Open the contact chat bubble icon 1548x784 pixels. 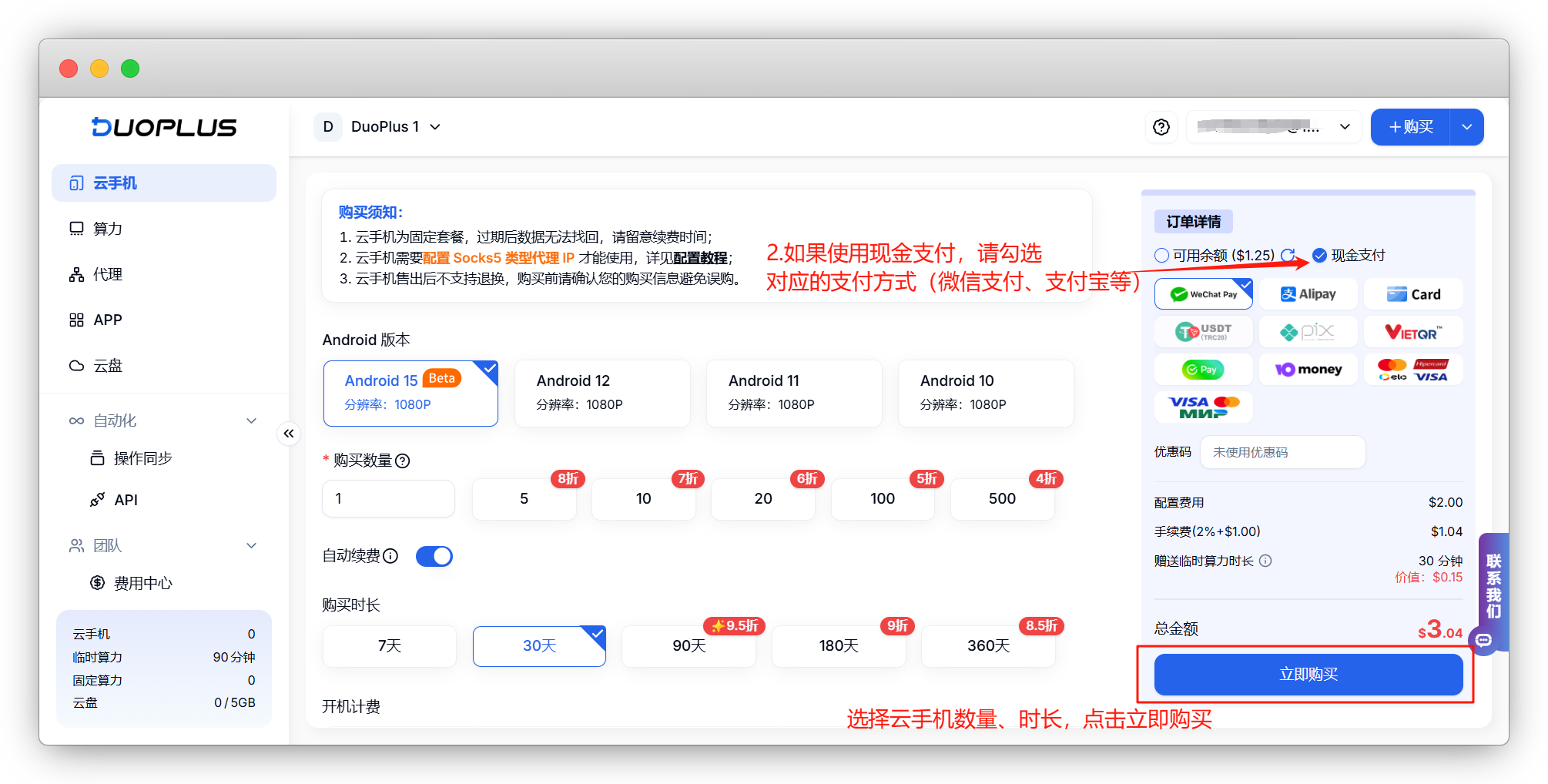pyautogui.click(x=1483, y=641)
